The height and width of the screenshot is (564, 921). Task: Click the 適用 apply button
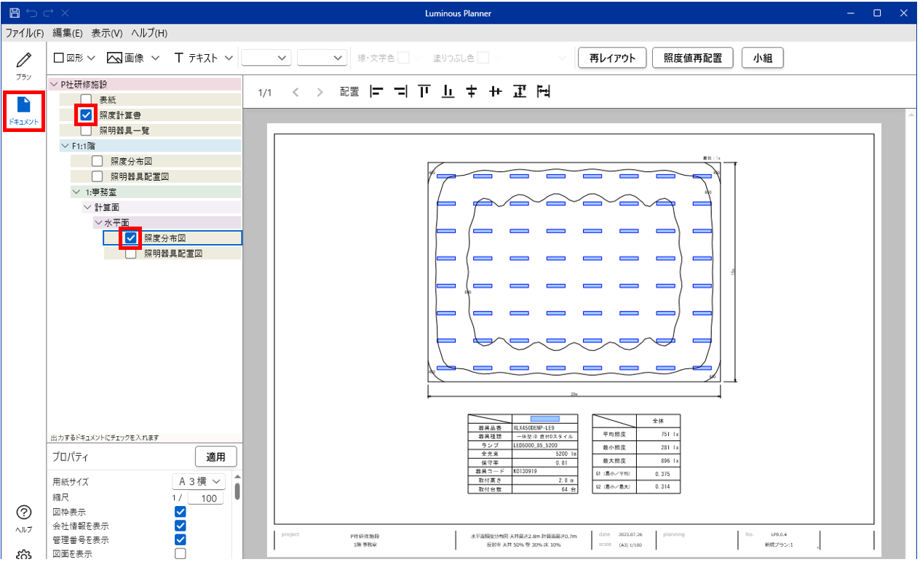point(215,457)
